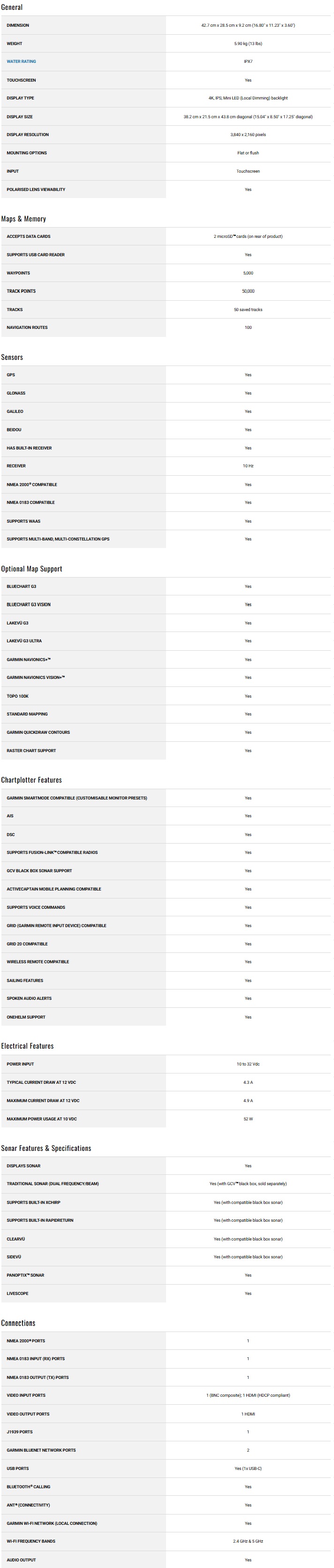Image resolution: width=334 pixels, height=1568 pixels.
Task: Click the Wi-Fi Frequency Bands label
Action: pyautogui.click(x=31, y=1541)
